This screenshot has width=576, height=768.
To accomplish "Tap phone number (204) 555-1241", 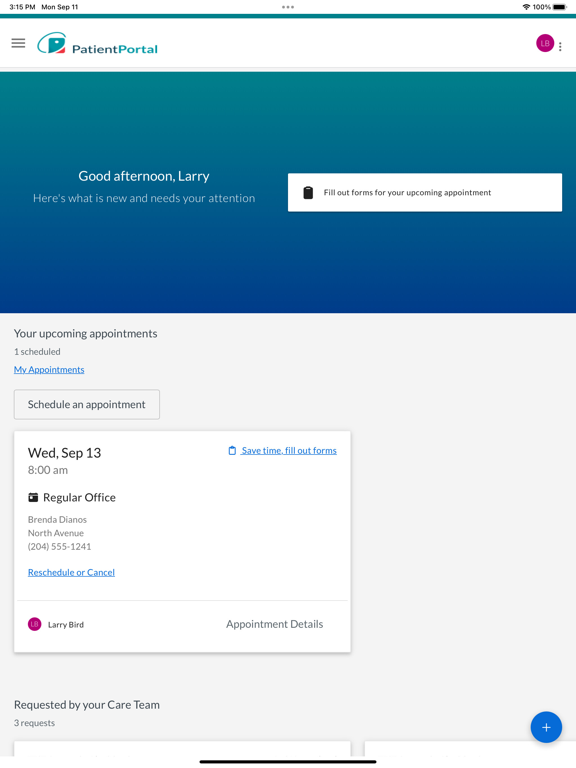I will tap(59, 547).
